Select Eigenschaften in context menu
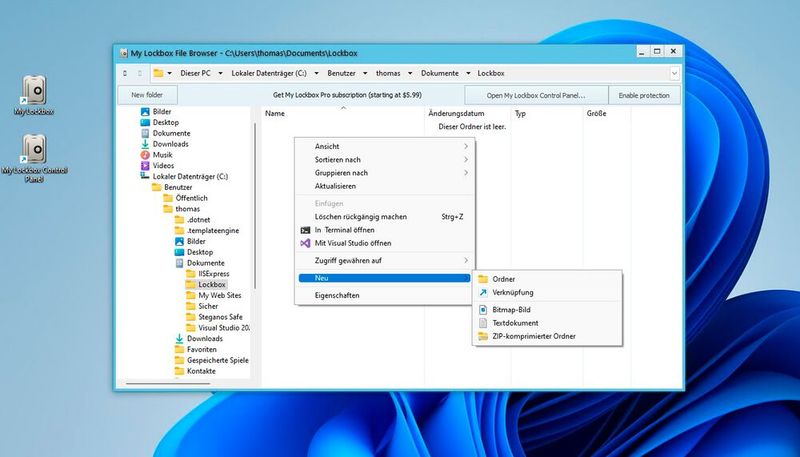Viewport: 800px width, 457px height. pos(336,296)
